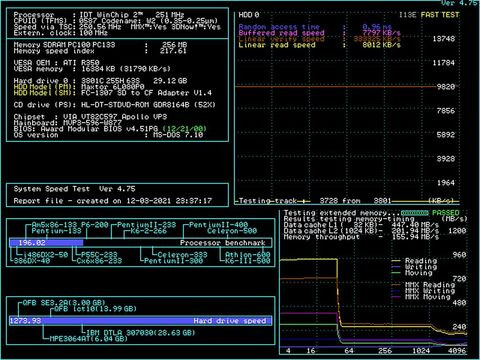Select the Random access time result line
The height and width of the screenshot is (360, 480).
(x=315, y=27)
